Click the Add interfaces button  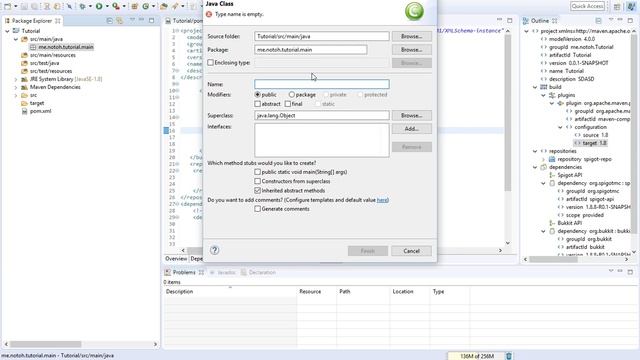(x=411, y=129)
